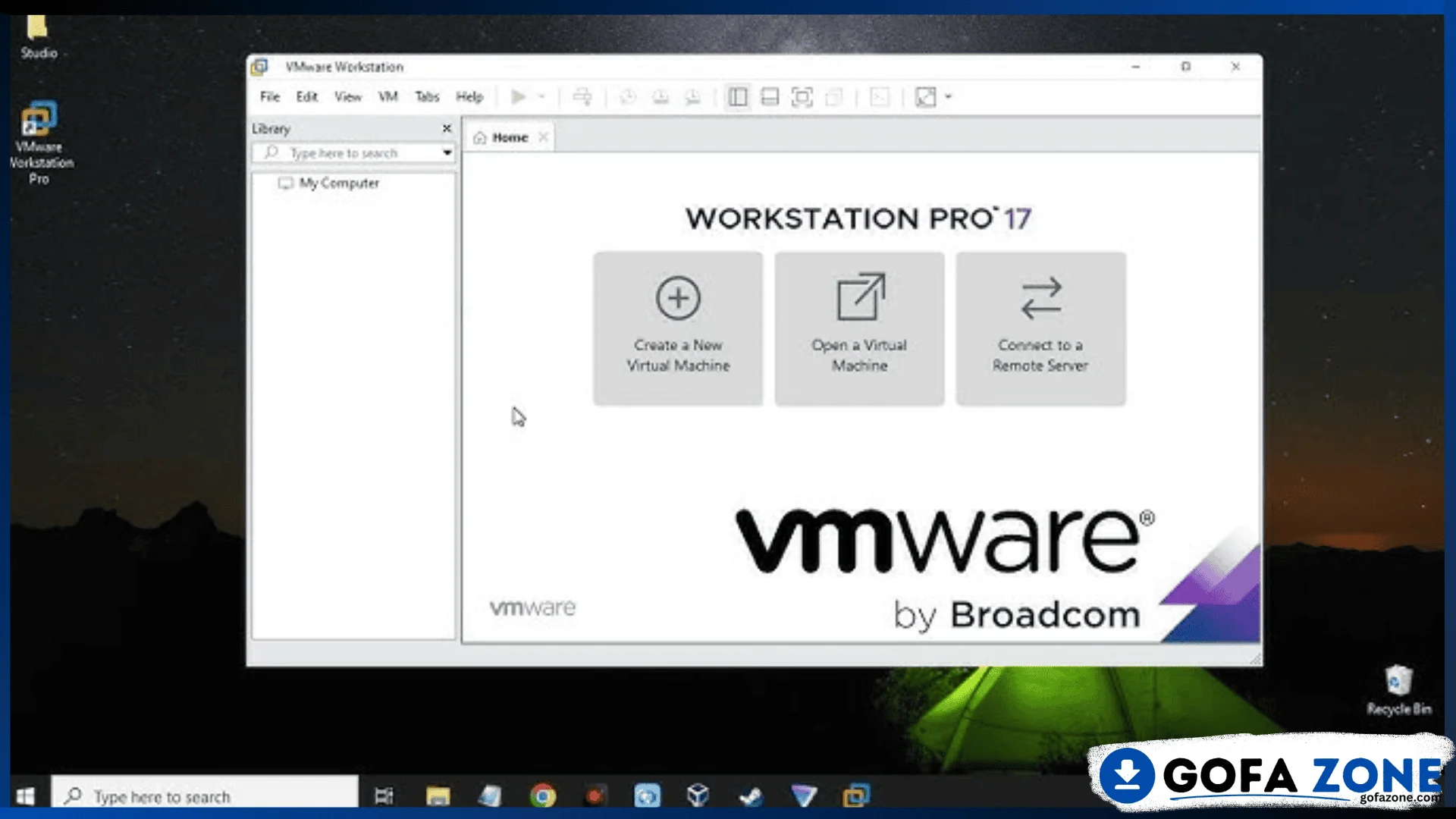
Task: Click the red record app taskbar icon
Action: click(595, 795)
